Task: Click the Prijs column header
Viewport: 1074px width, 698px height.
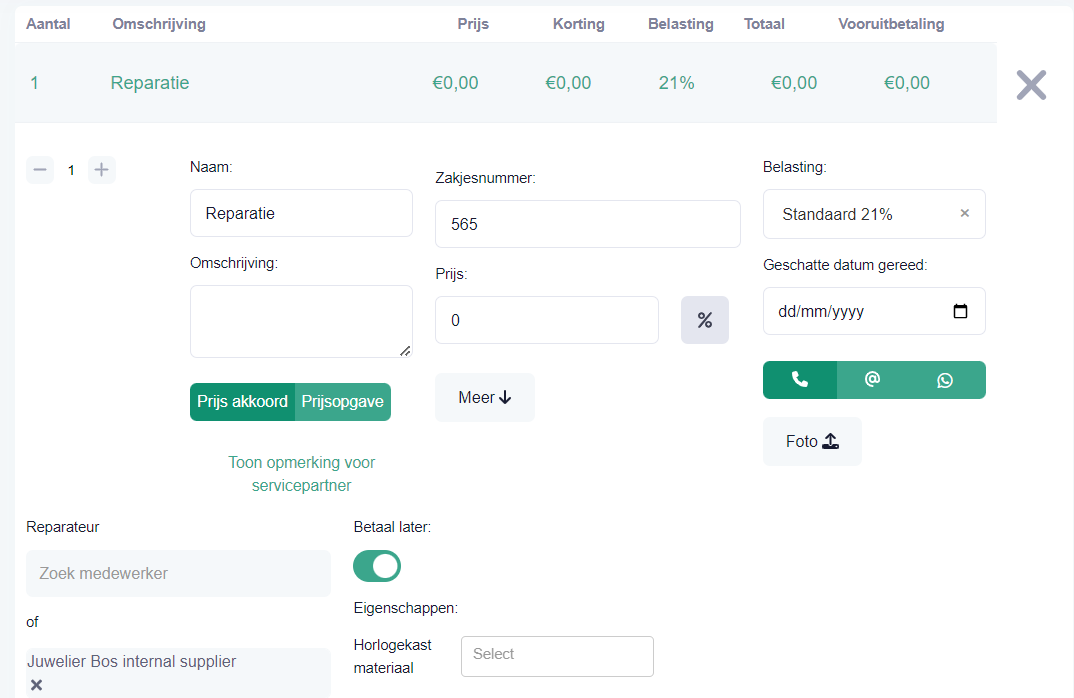Action: (473, 24)
